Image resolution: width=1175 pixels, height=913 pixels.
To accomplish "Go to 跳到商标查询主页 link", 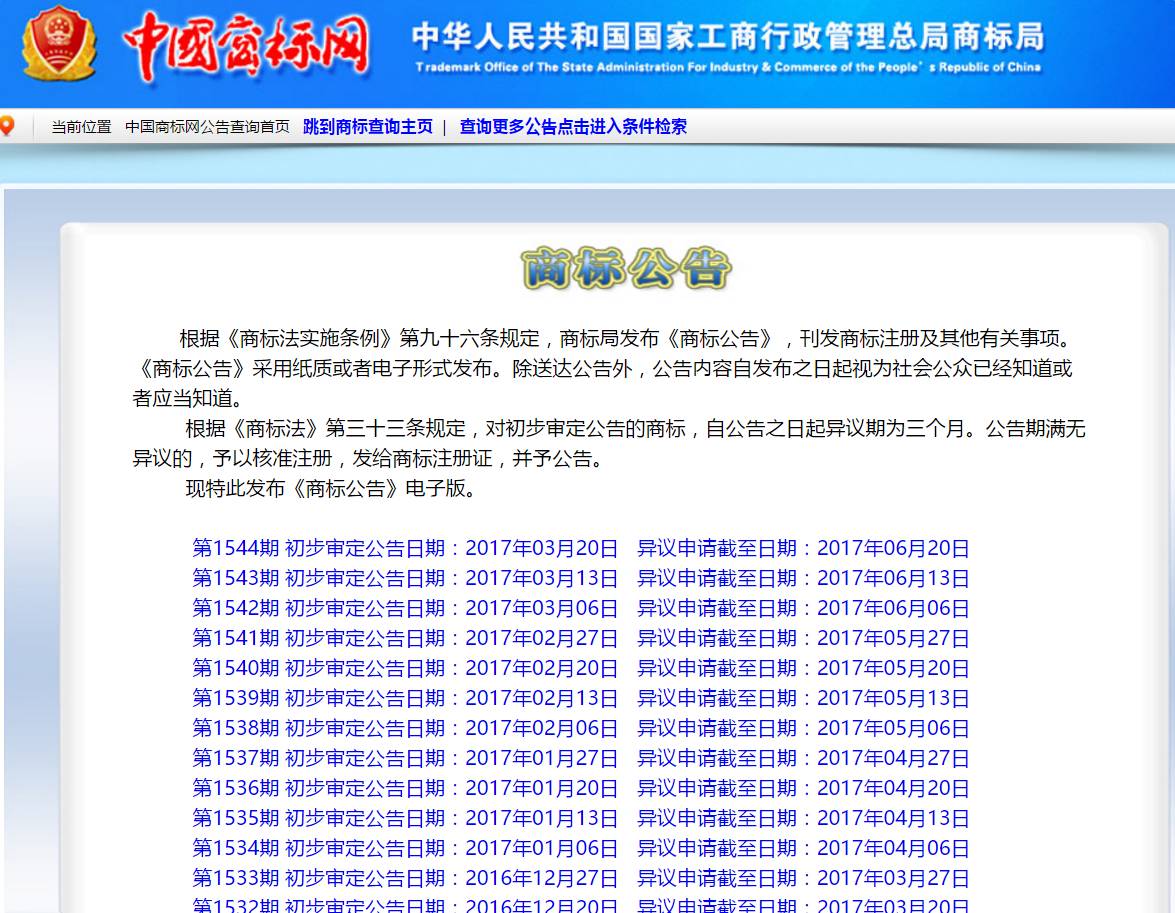I will coord(368,127).
